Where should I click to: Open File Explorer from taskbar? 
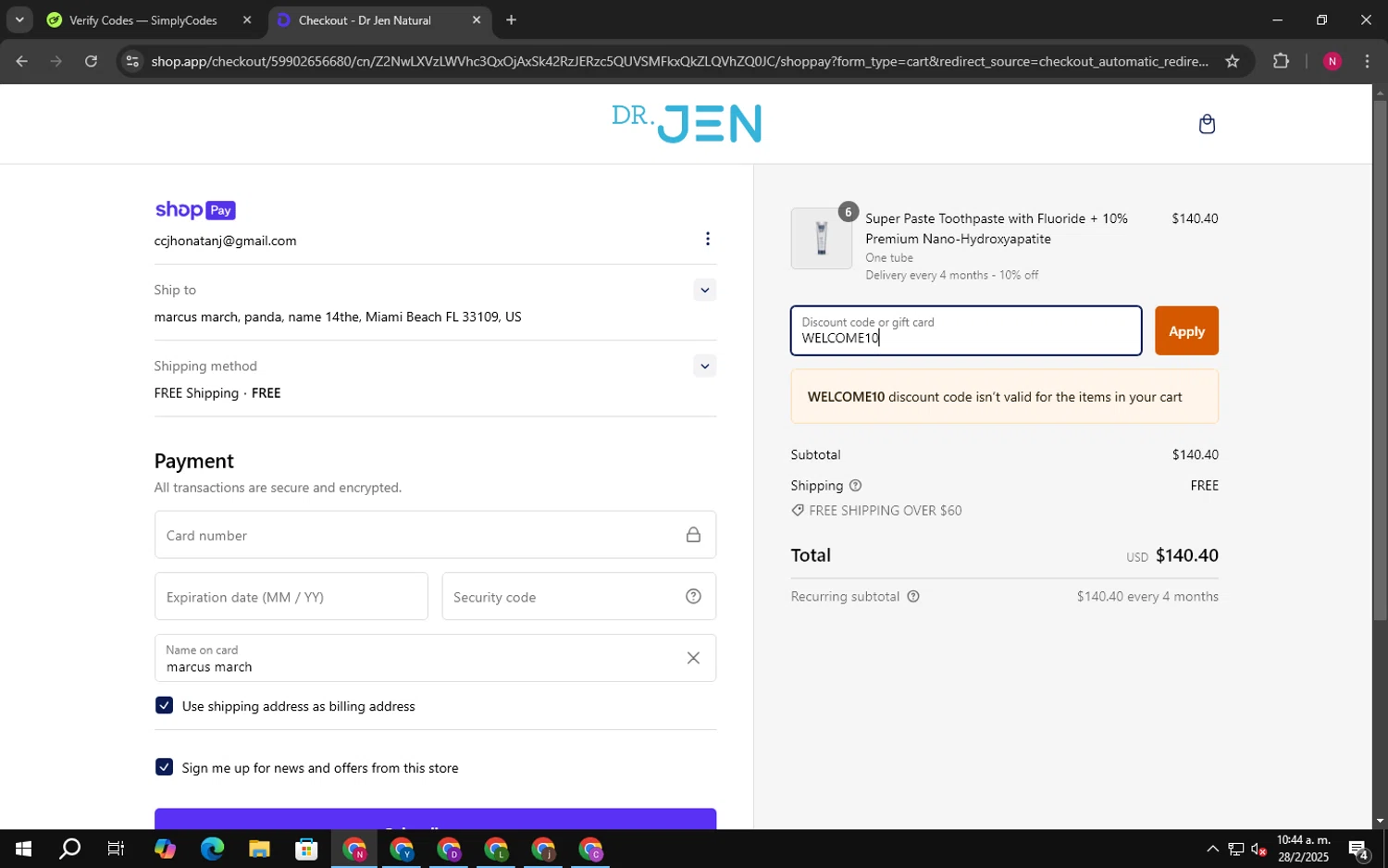click(x=259, y=849)
